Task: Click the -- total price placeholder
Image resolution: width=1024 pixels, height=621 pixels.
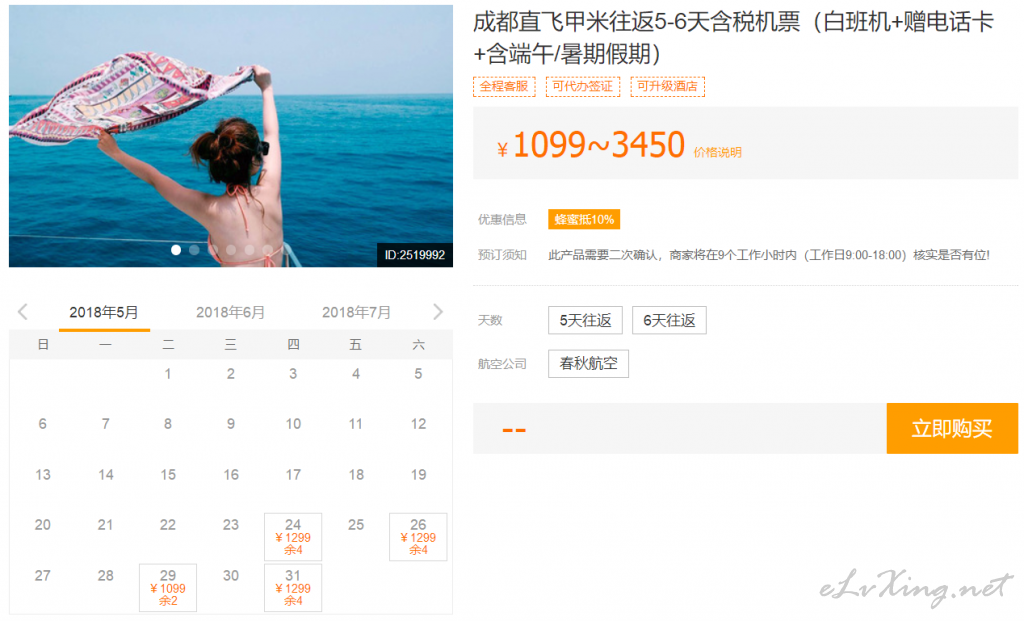Action: [x=514, y=430]
